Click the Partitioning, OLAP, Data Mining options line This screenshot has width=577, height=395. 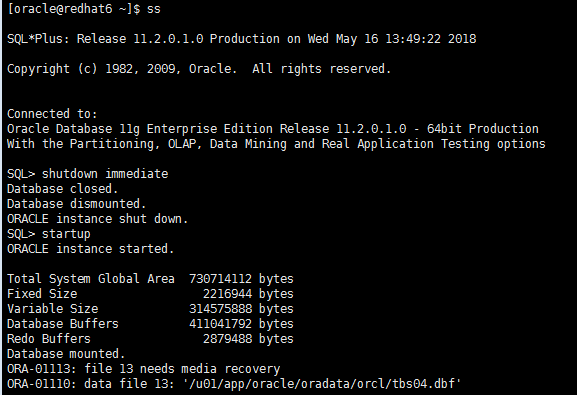276,144
